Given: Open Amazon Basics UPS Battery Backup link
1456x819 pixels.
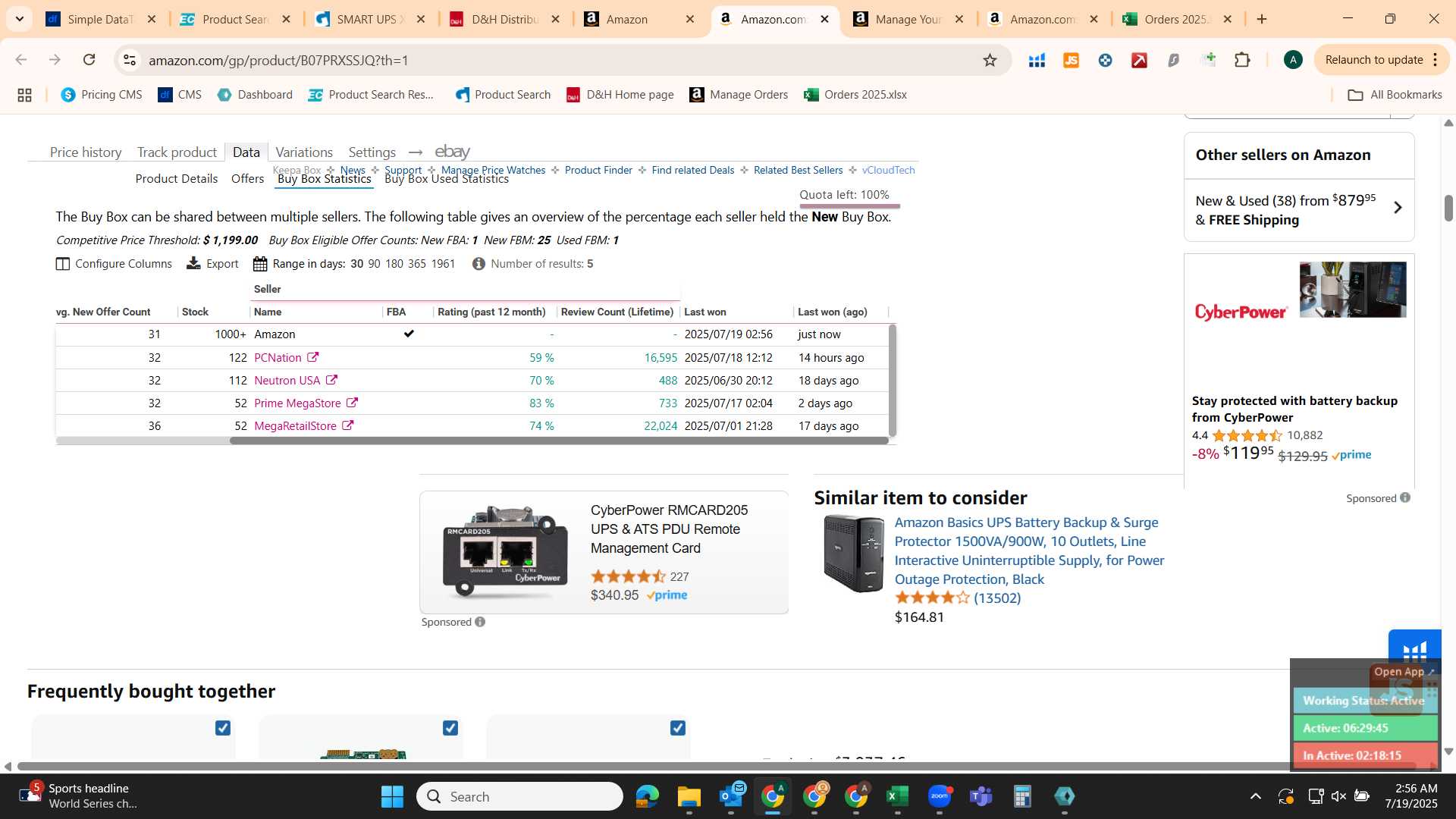Looking at the screenshot, I should point(1029,551).
